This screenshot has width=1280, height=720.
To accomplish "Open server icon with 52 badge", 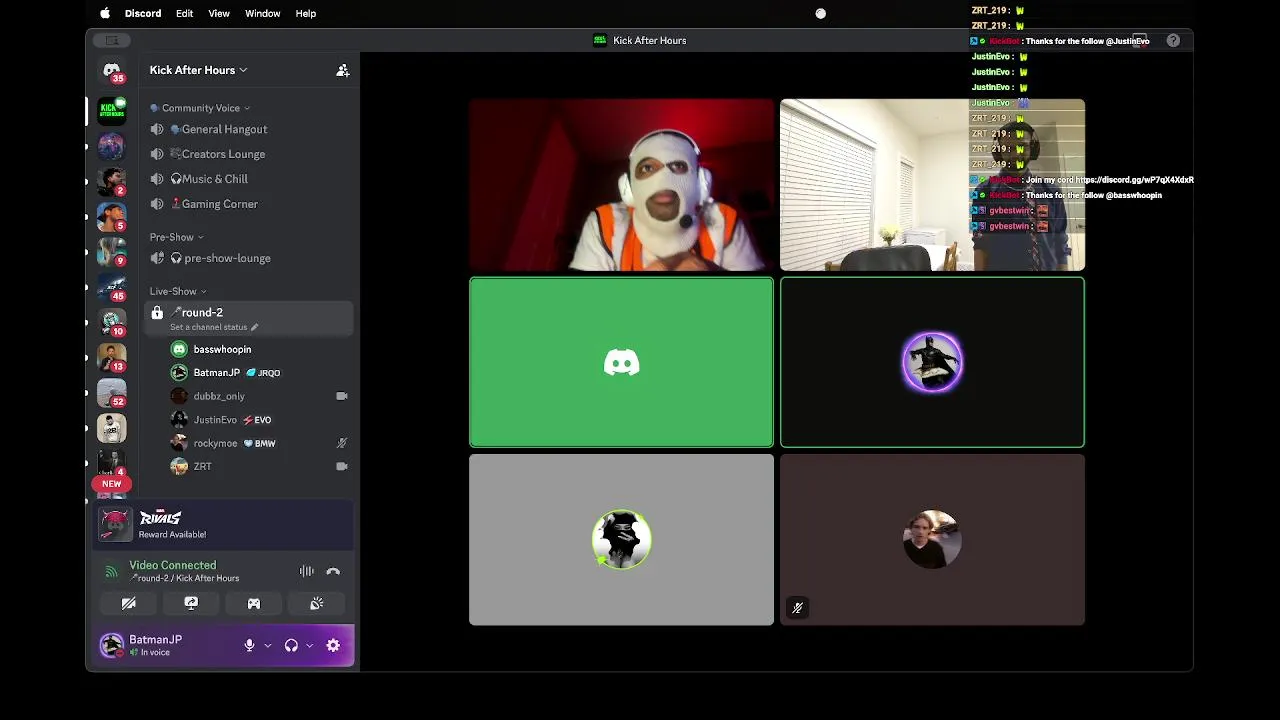I will [x=111, y=393].
